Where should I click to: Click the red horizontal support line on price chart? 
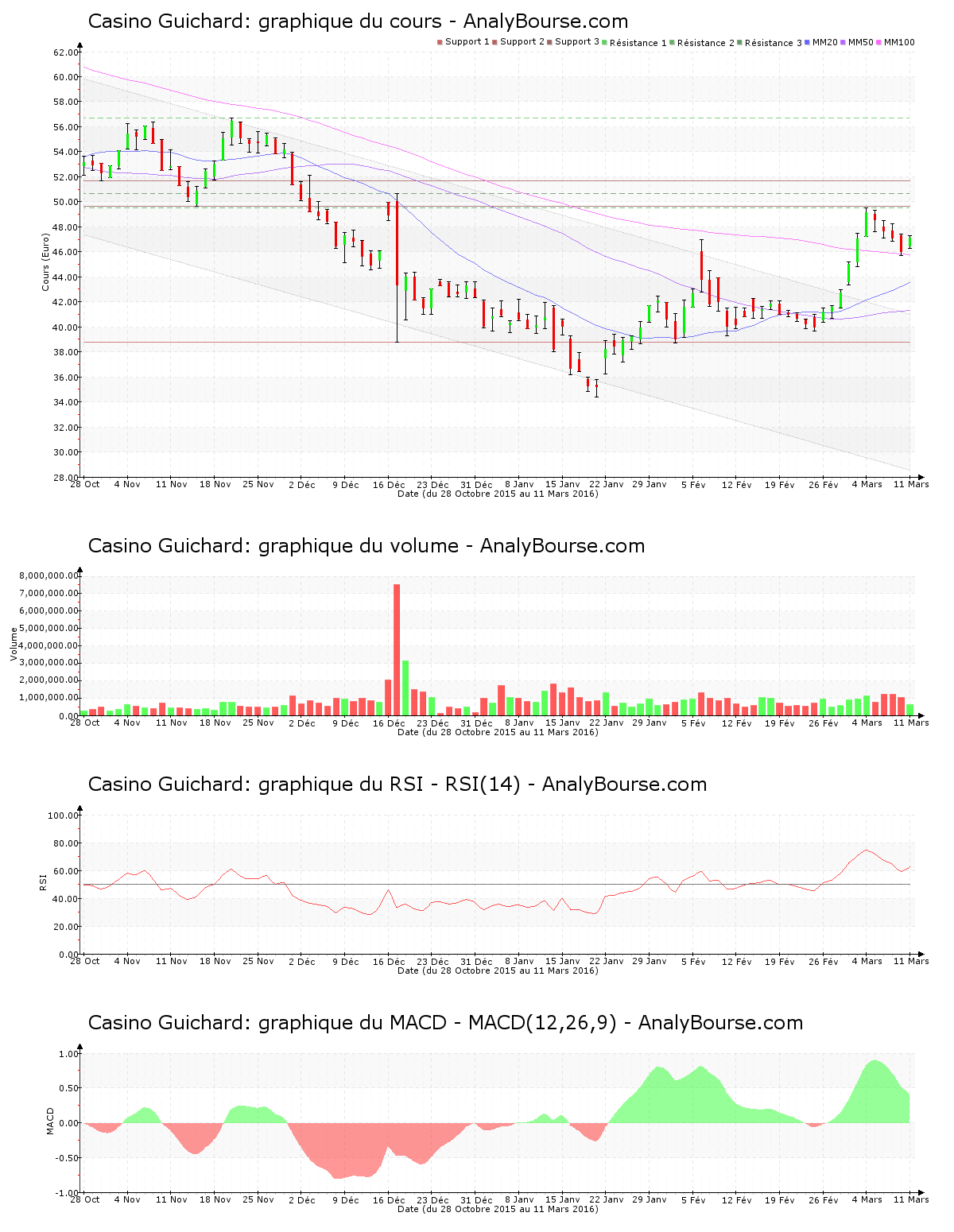(497, 343)
